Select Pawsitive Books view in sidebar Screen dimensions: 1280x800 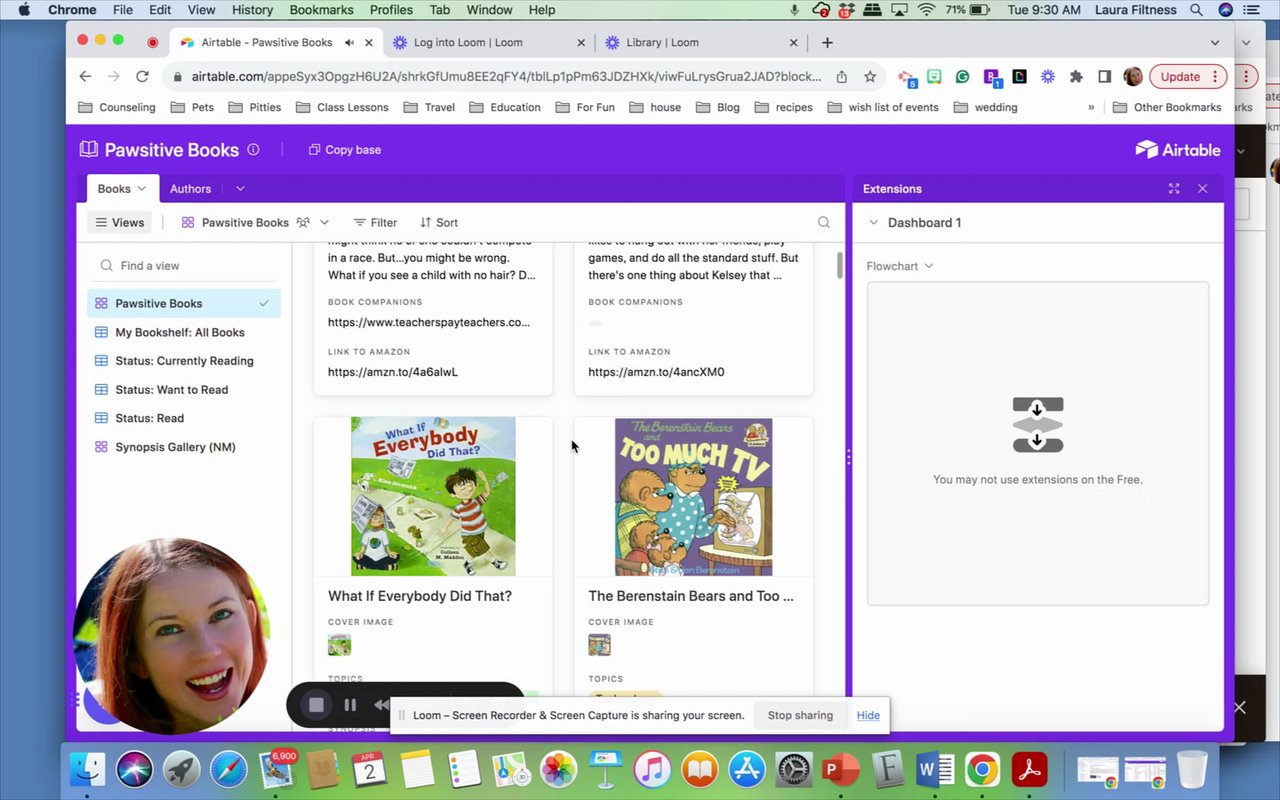(x=184, y=303)
